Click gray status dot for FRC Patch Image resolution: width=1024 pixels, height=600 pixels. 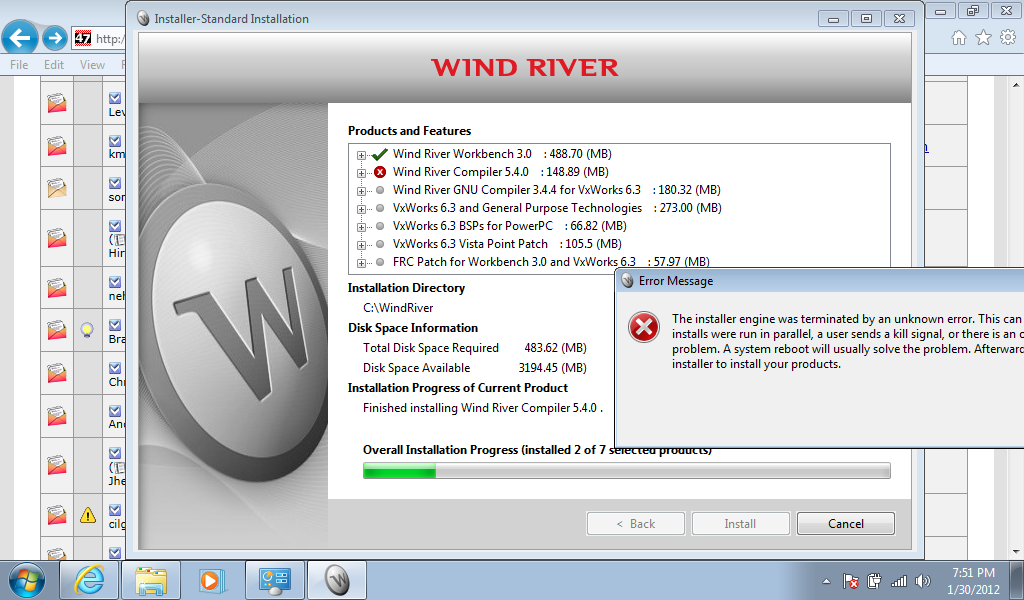tap(379, 262)
